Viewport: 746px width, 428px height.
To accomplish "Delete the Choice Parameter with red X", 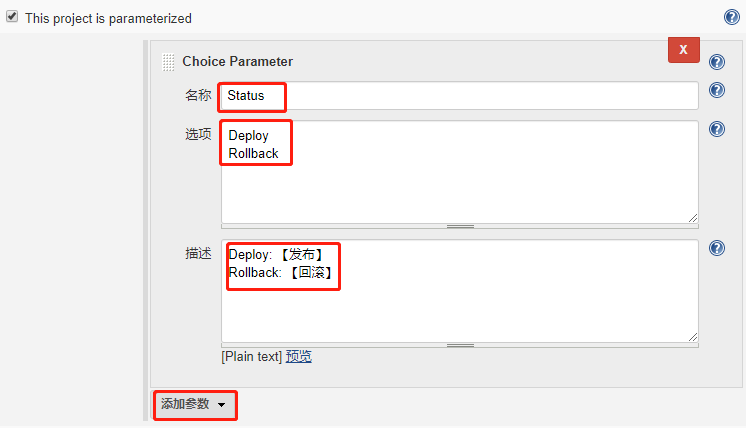I will click(684, 49).
